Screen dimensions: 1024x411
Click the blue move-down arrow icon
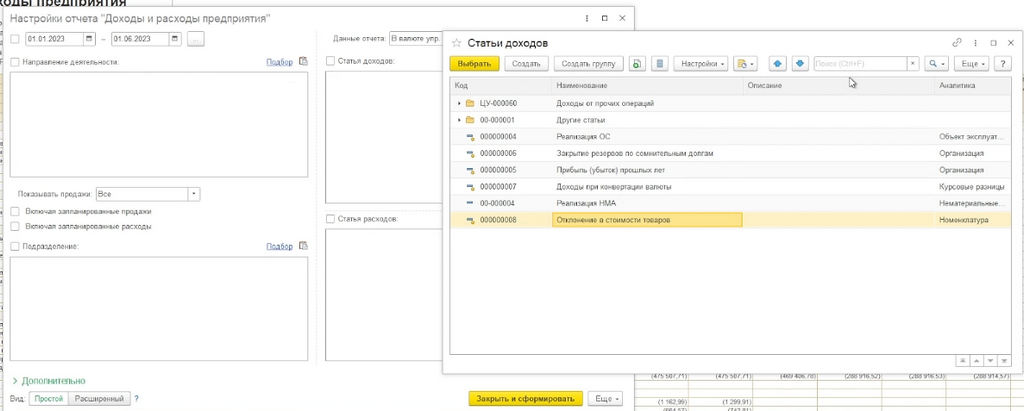[801, 63]
